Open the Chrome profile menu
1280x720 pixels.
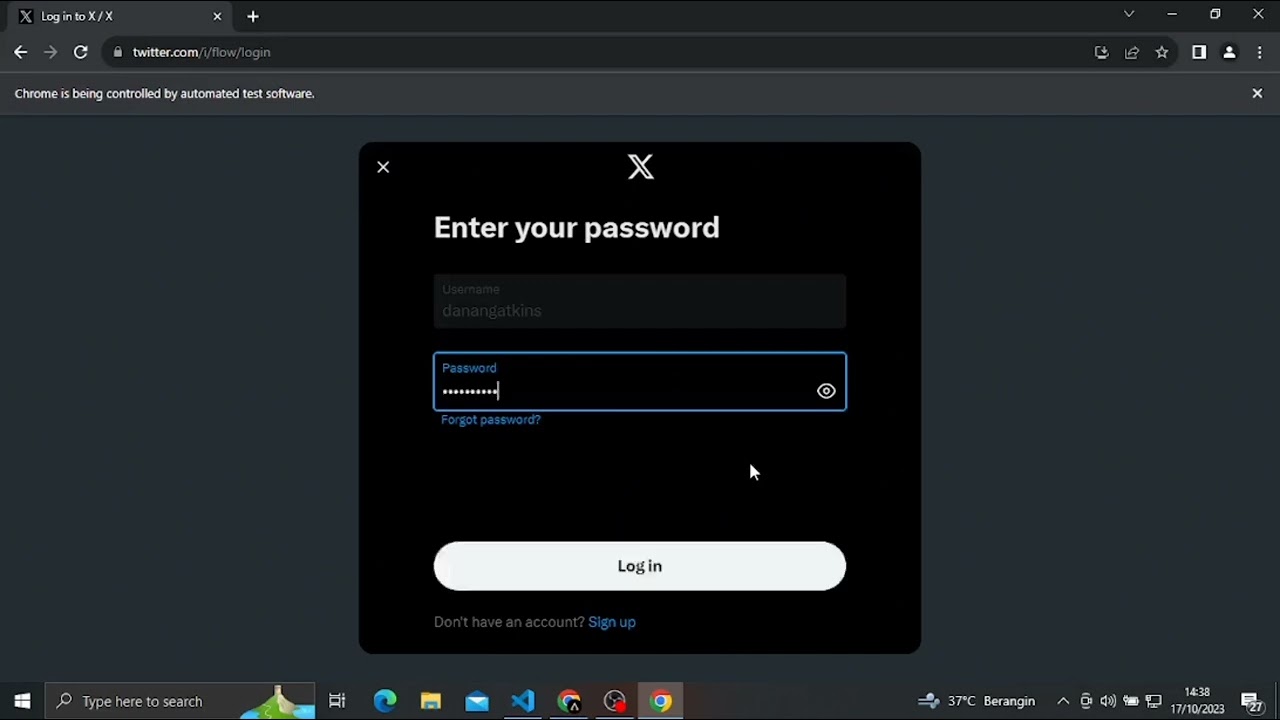[1230, 52]
